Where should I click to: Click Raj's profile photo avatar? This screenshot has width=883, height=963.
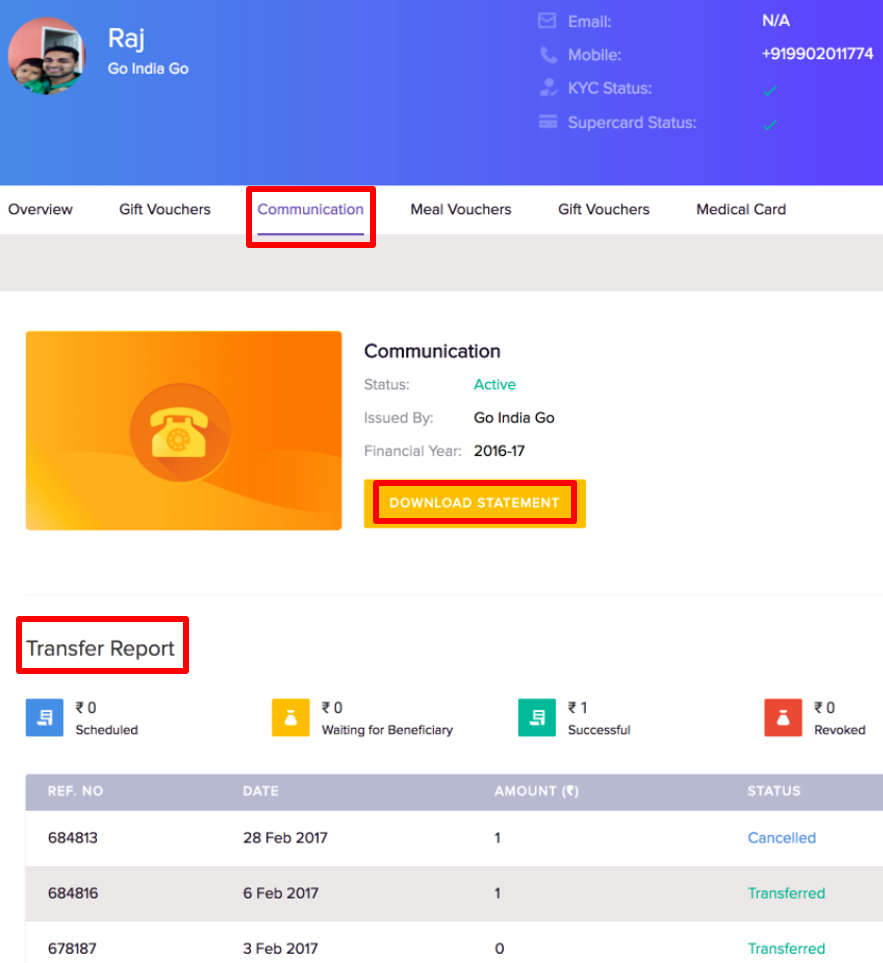[x=46, y=56]
